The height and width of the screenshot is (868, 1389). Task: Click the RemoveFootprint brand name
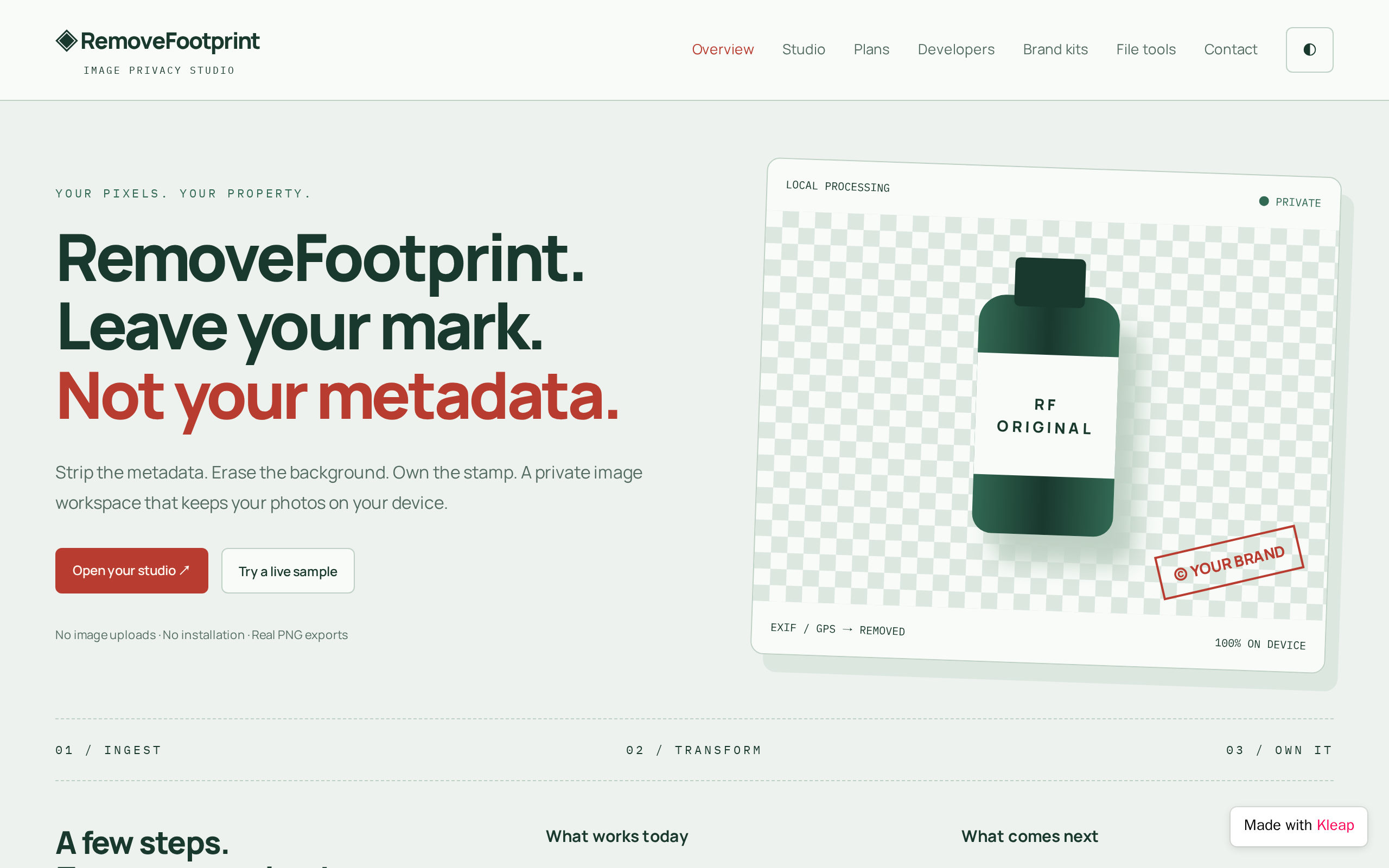[x=170, y=41]
